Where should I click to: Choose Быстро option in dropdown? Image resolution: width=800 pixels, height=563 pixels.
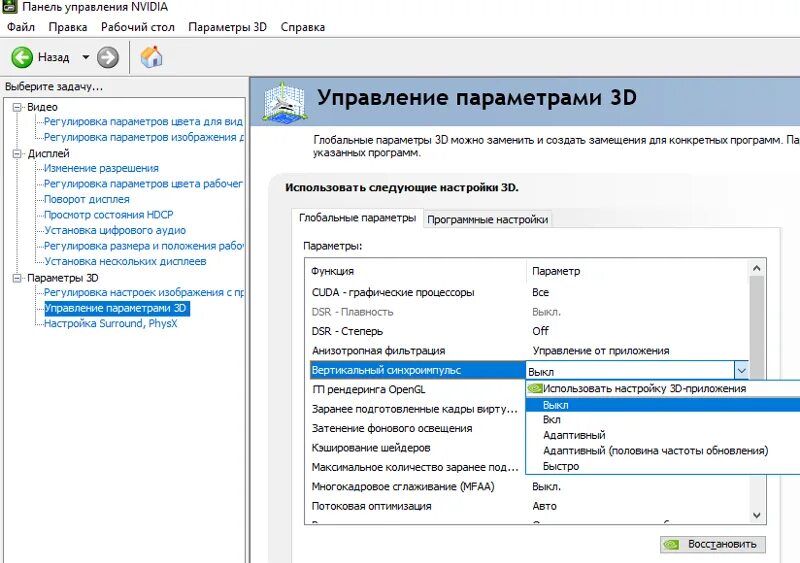click(663, 466)
